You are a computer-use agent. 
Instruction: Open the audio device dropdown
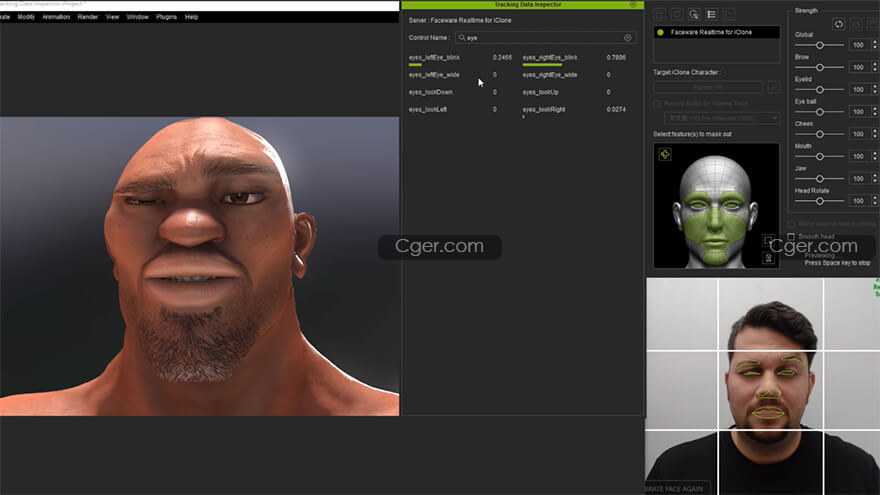click(722, 118)
